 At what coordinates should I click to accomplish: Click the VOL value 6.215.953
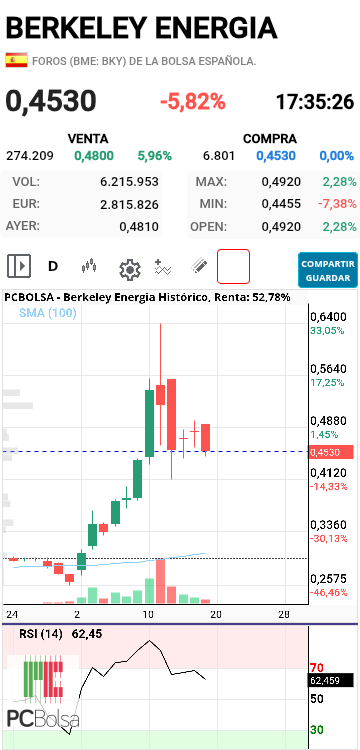(x=129, y=182)
